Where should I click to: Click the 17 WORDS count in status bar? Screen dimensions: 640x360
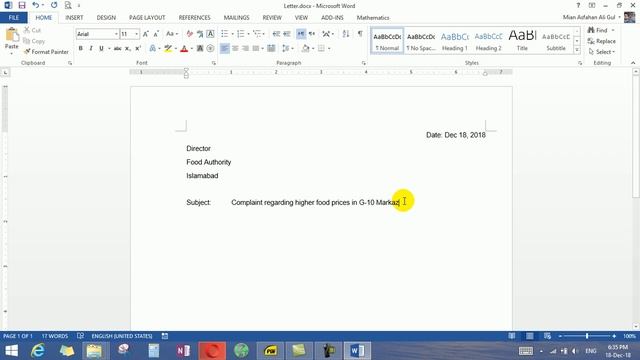click(x=55, y=336)
